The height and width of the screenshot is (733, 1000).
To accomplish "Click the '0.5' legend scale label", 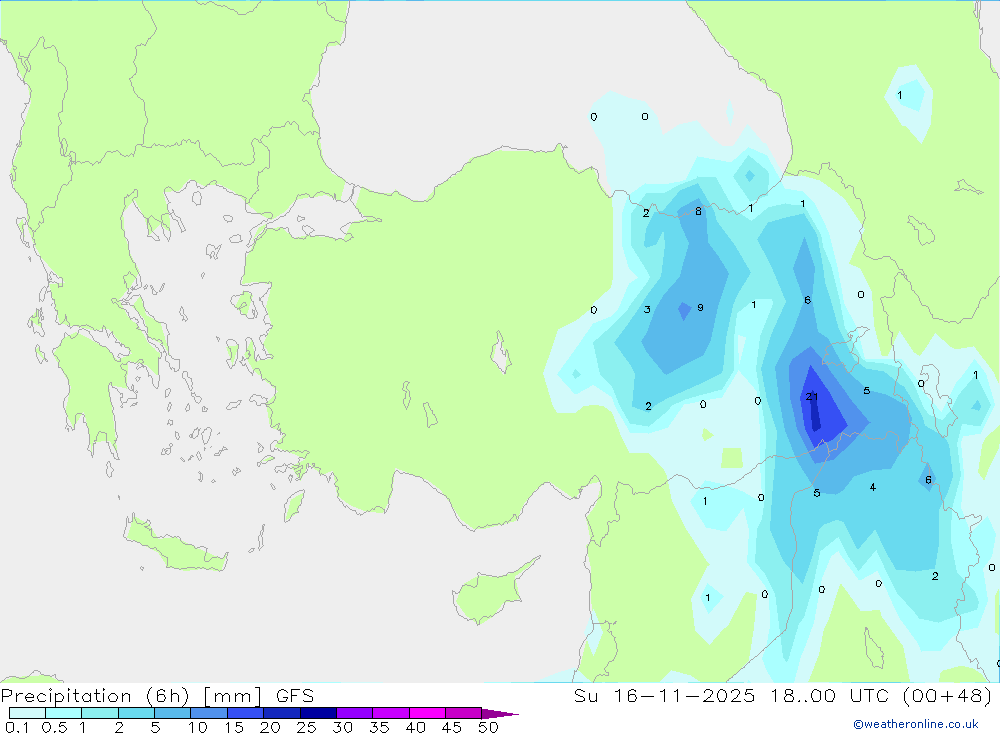I will pyautogui.click(x=54, y=727).
